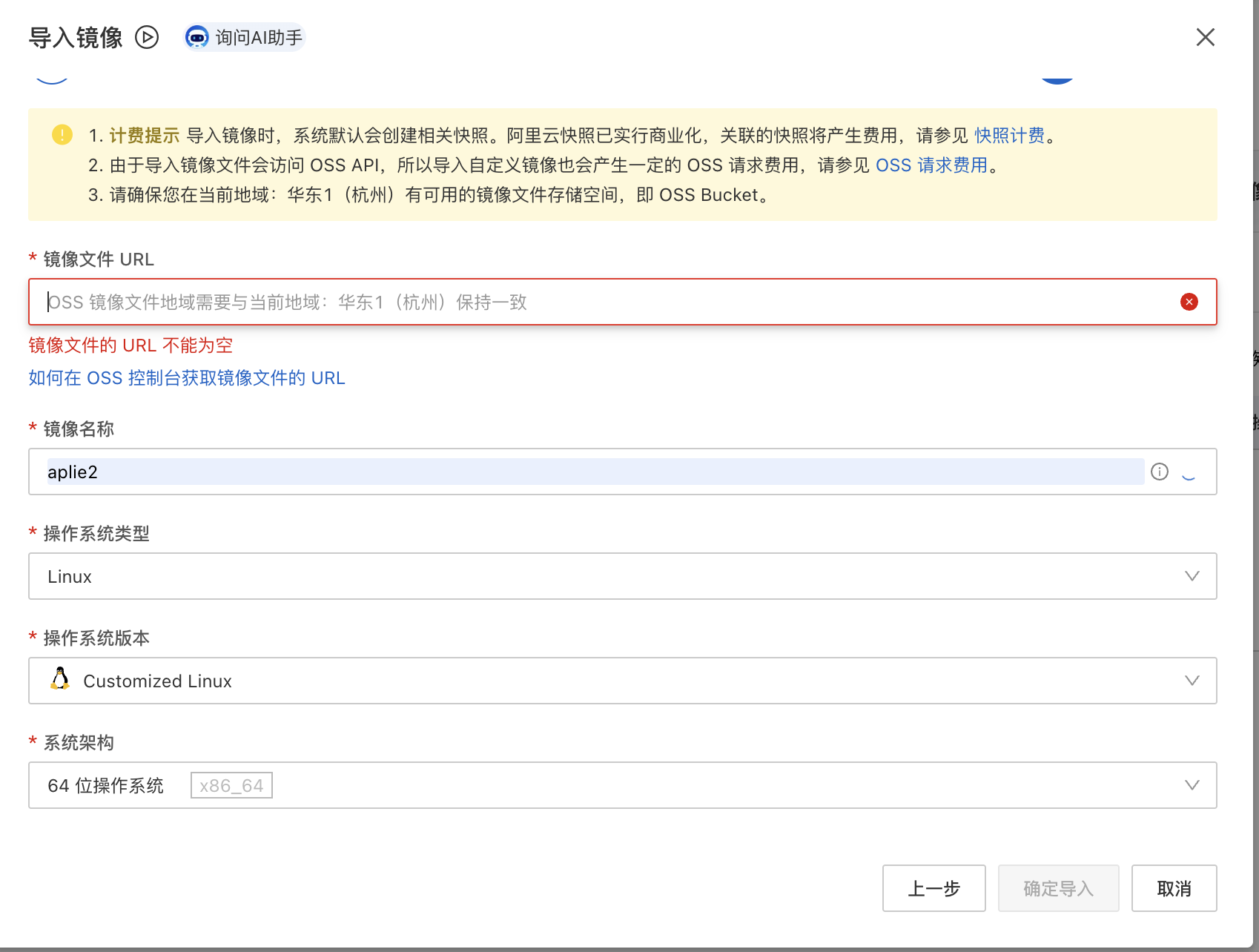Click the 镜像名称 field containing aplie2
Screen dimensions: 1259x952
[593, 472]
